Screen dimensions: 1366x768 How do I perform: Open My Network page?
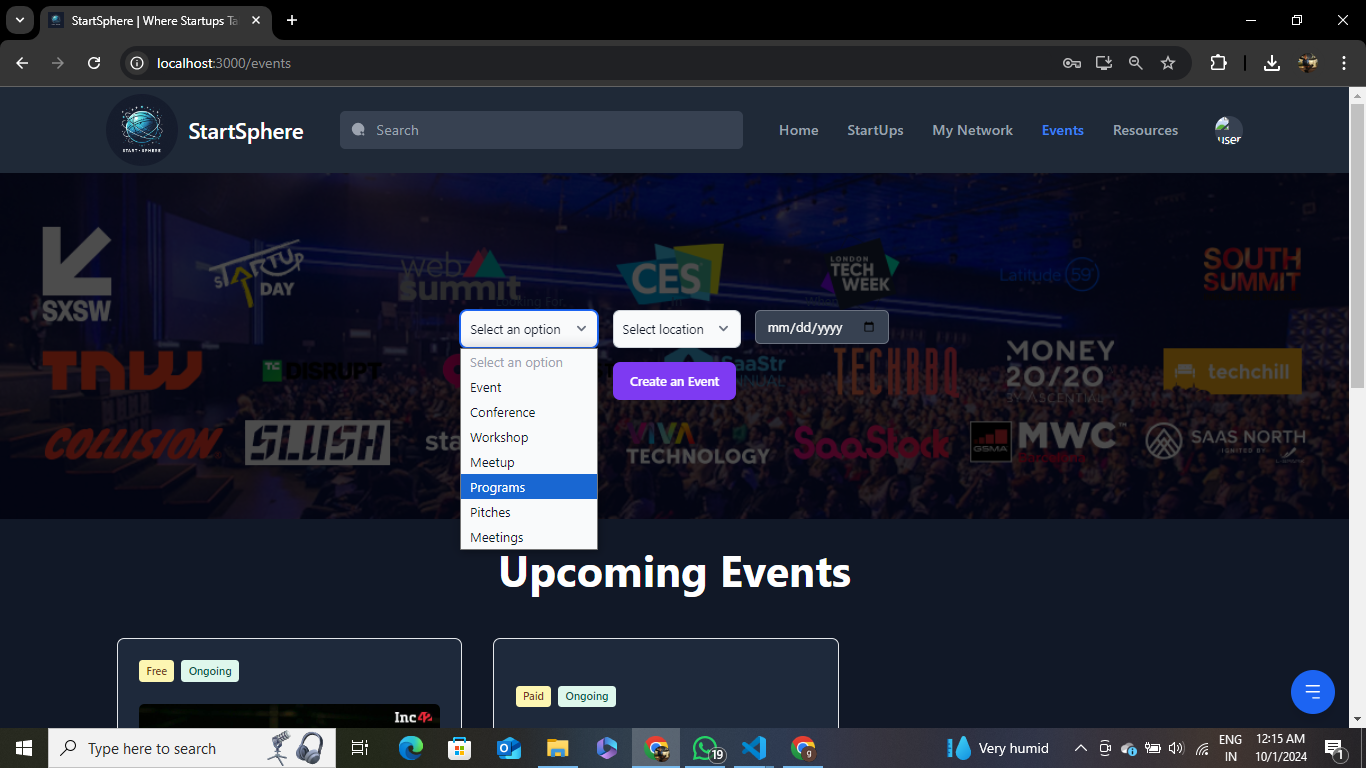click(972, 130)
